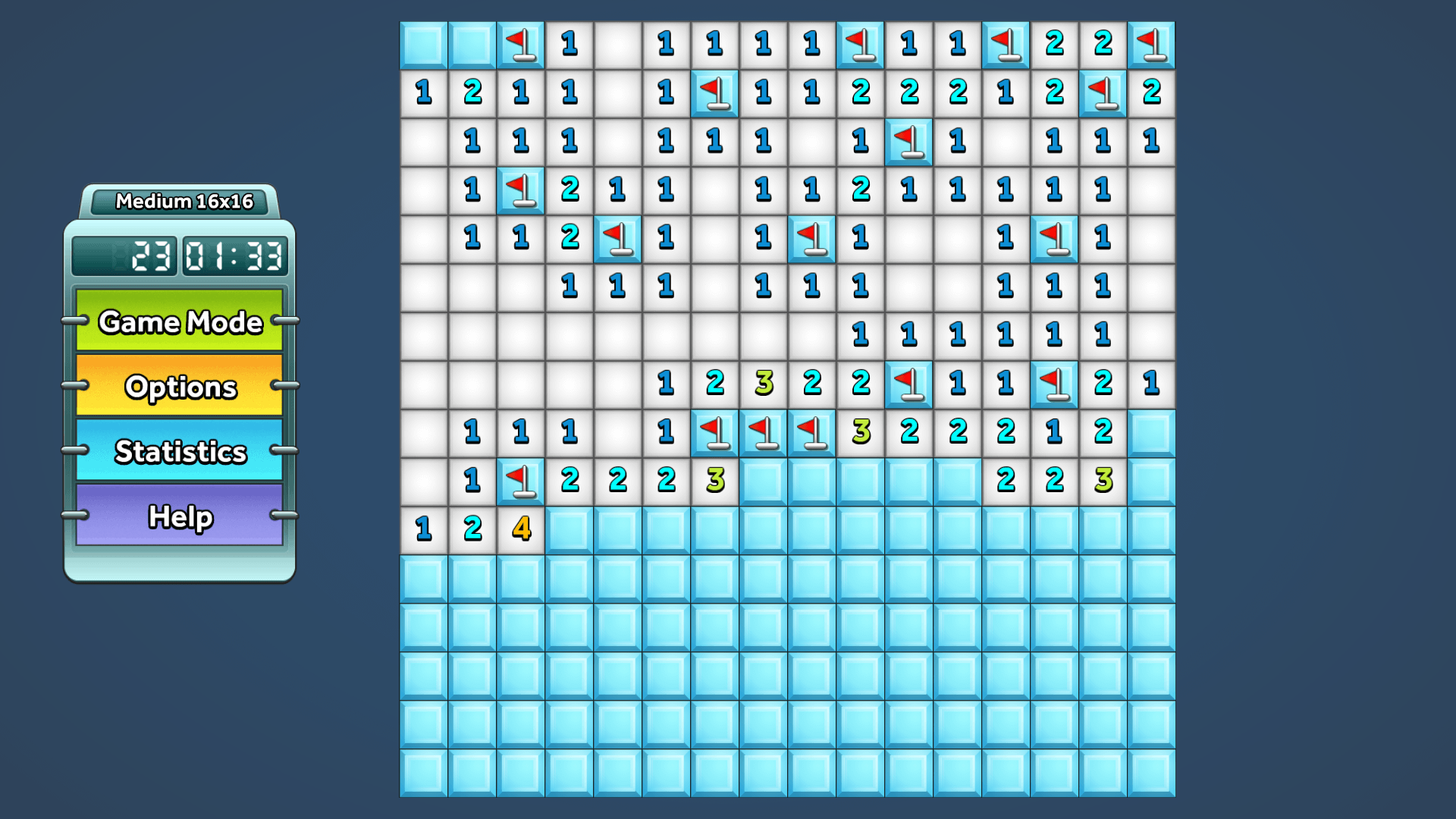Click the flag icon in row 2 column 7

714,91
